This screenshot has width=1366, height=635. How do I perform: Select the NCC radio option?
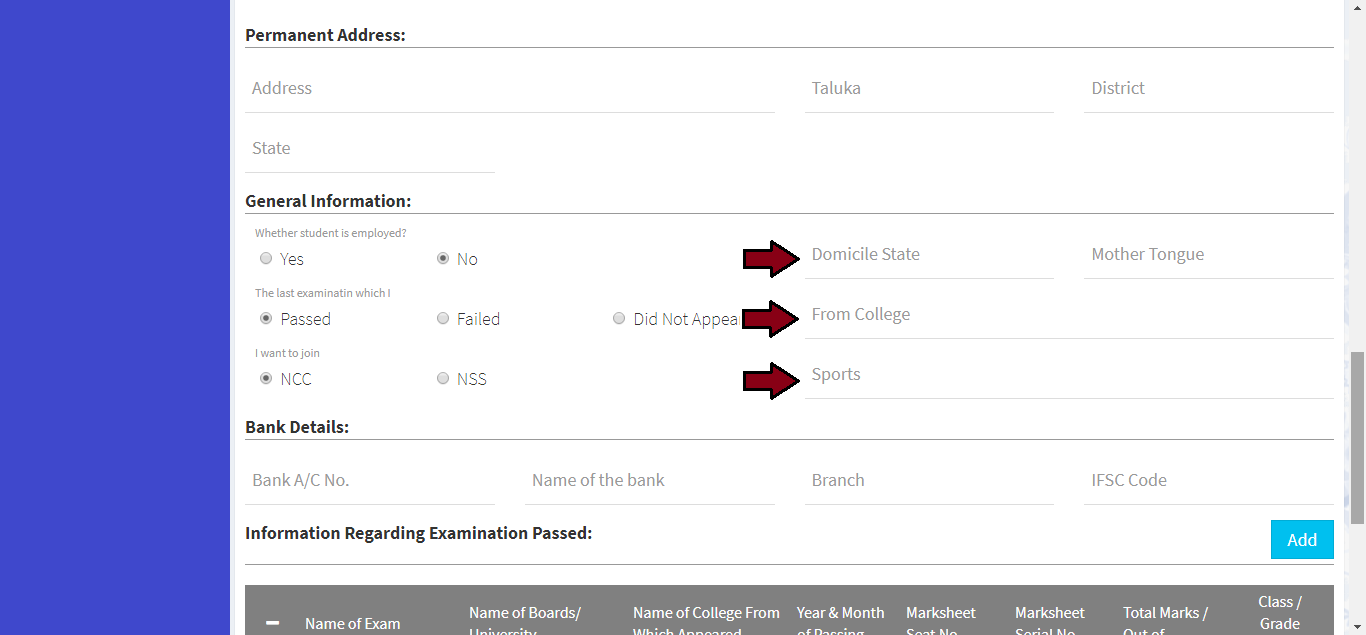coord(266,379)
